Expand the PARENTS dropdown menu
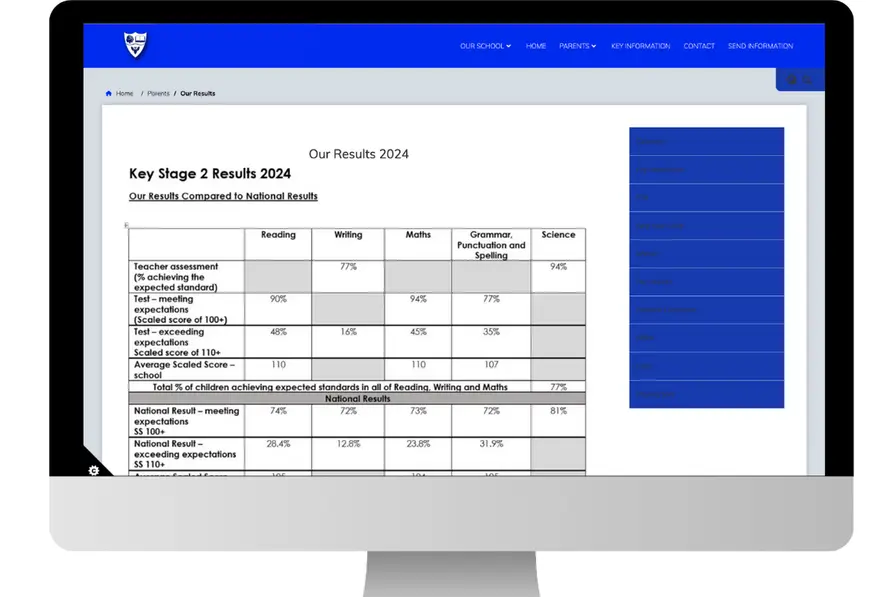 [577, 46]
